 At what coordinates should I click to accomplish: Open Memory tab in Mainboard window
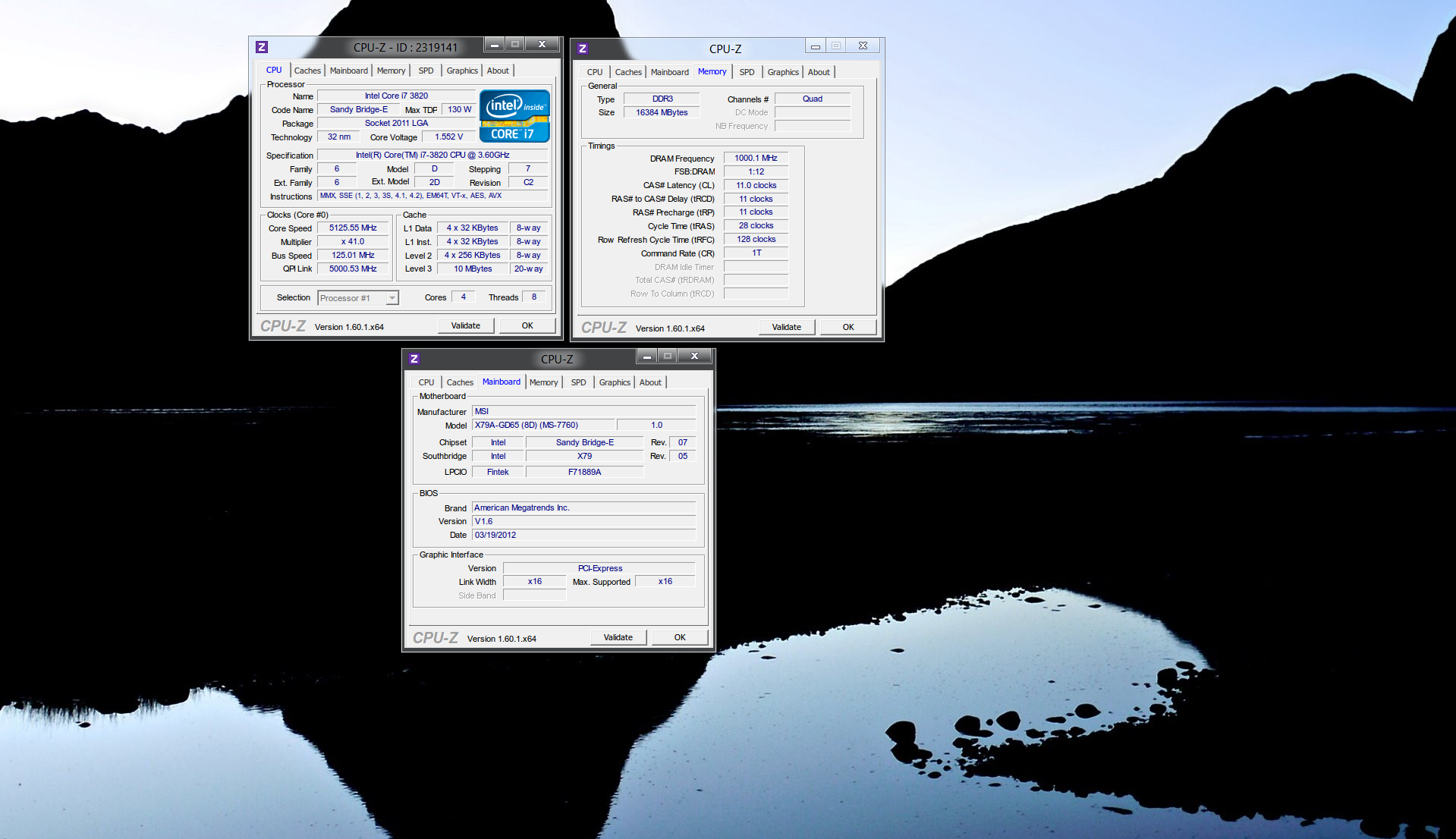(x=543, y=382)
